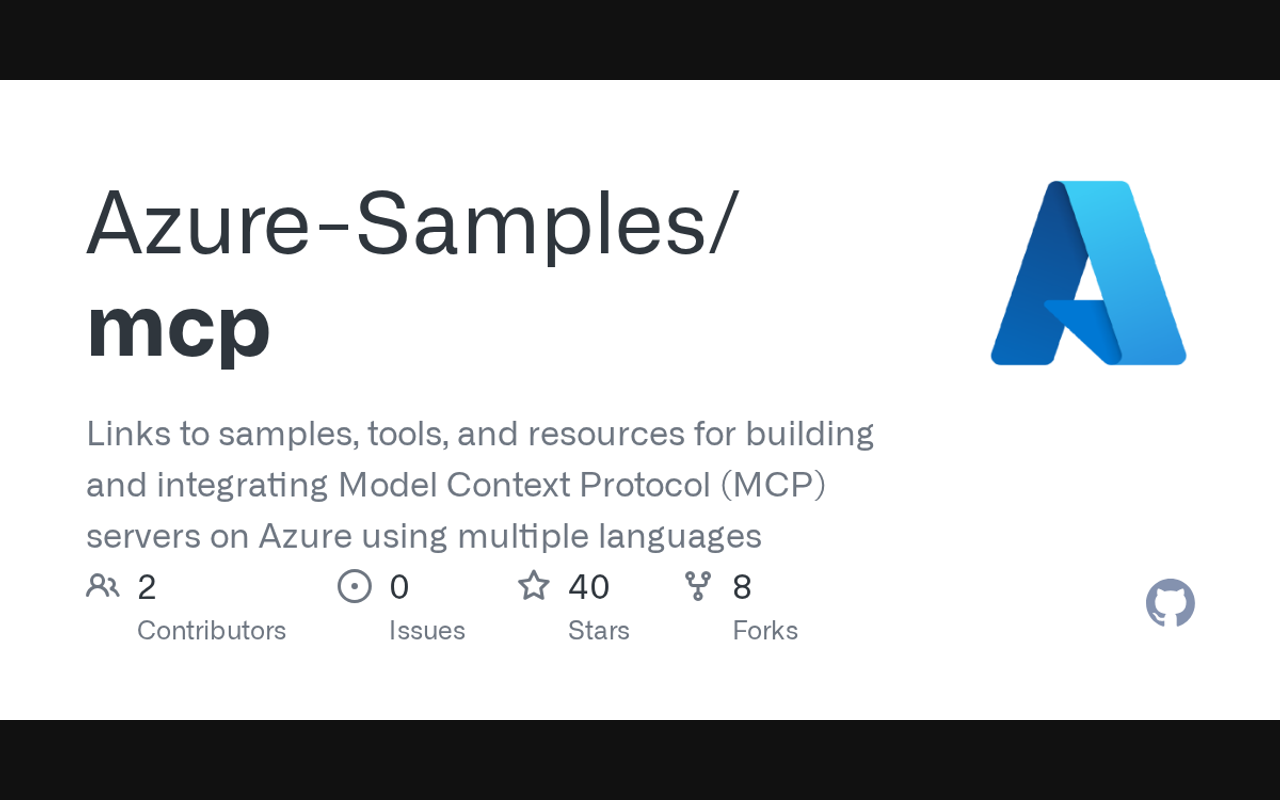1280x800 pixels.
Task: Click "multiple languages" in the description
Action: tap(609, 537)
